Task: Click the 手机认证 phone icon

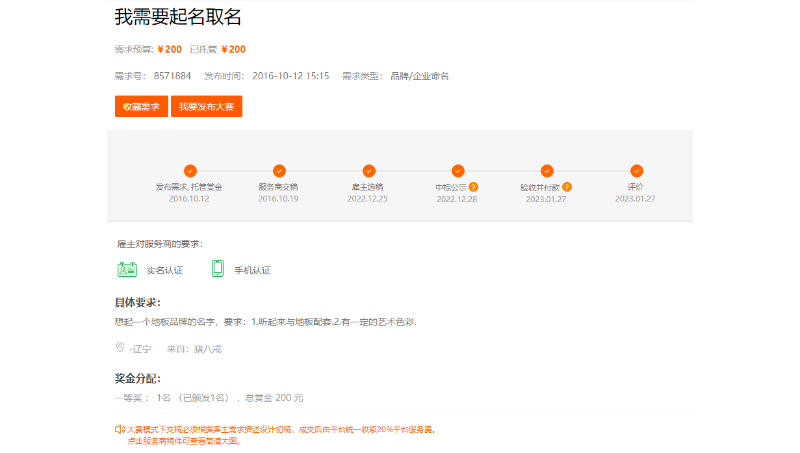Action: [x=217, y=269]
